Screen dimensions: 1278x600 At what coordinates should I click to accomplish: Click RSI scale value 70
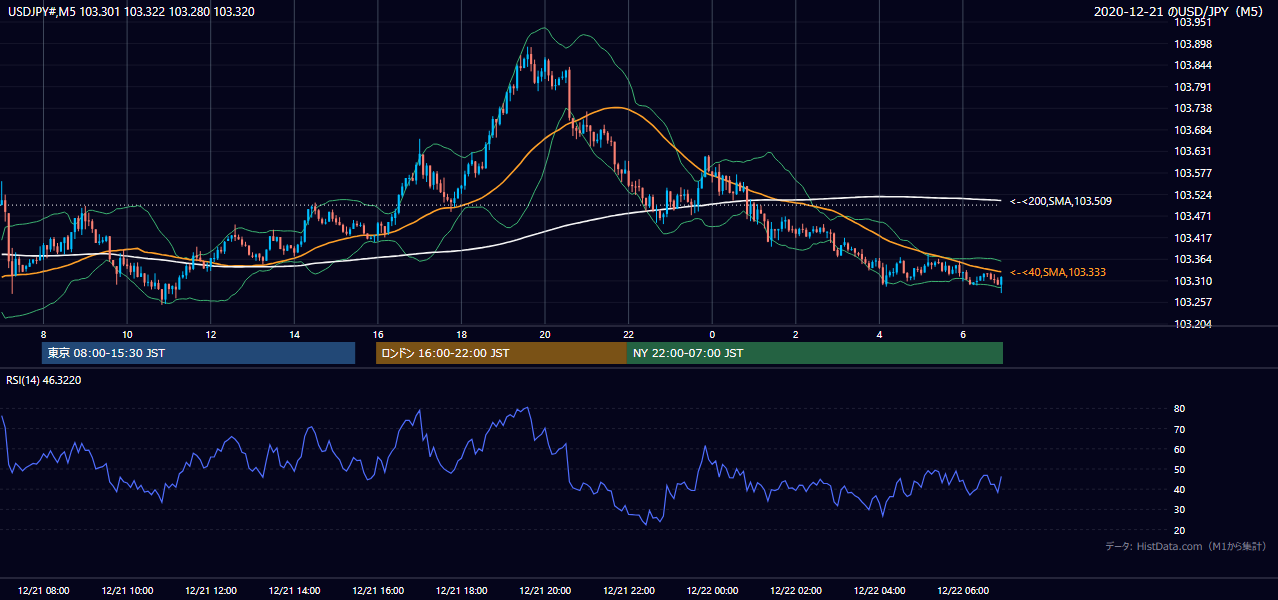tap(1180, 429)
